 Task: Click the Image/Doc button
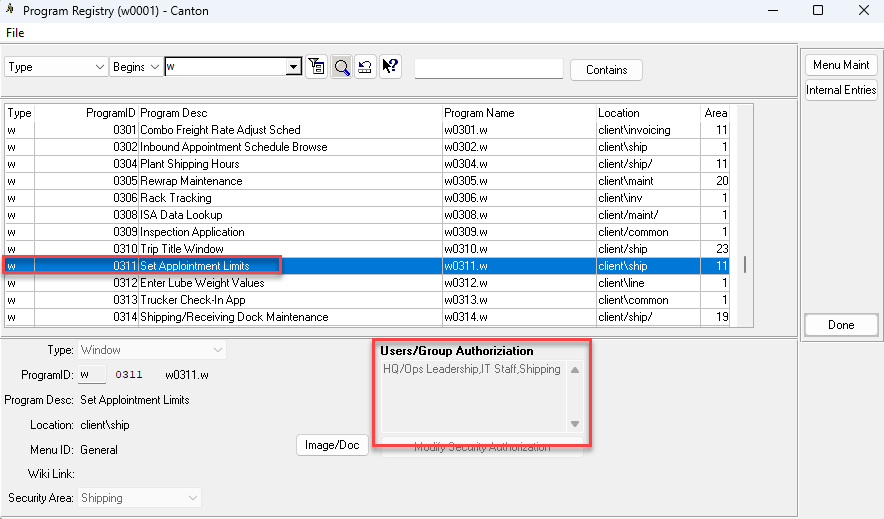332,445
